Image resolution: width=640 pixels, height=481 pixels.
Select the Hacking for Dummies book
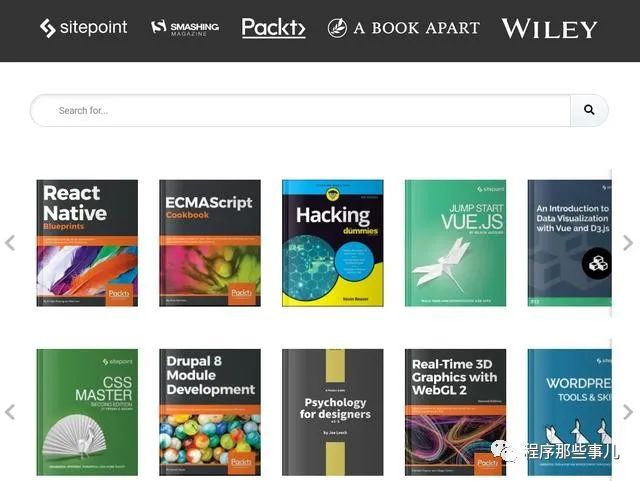click(x=333, y=243)
